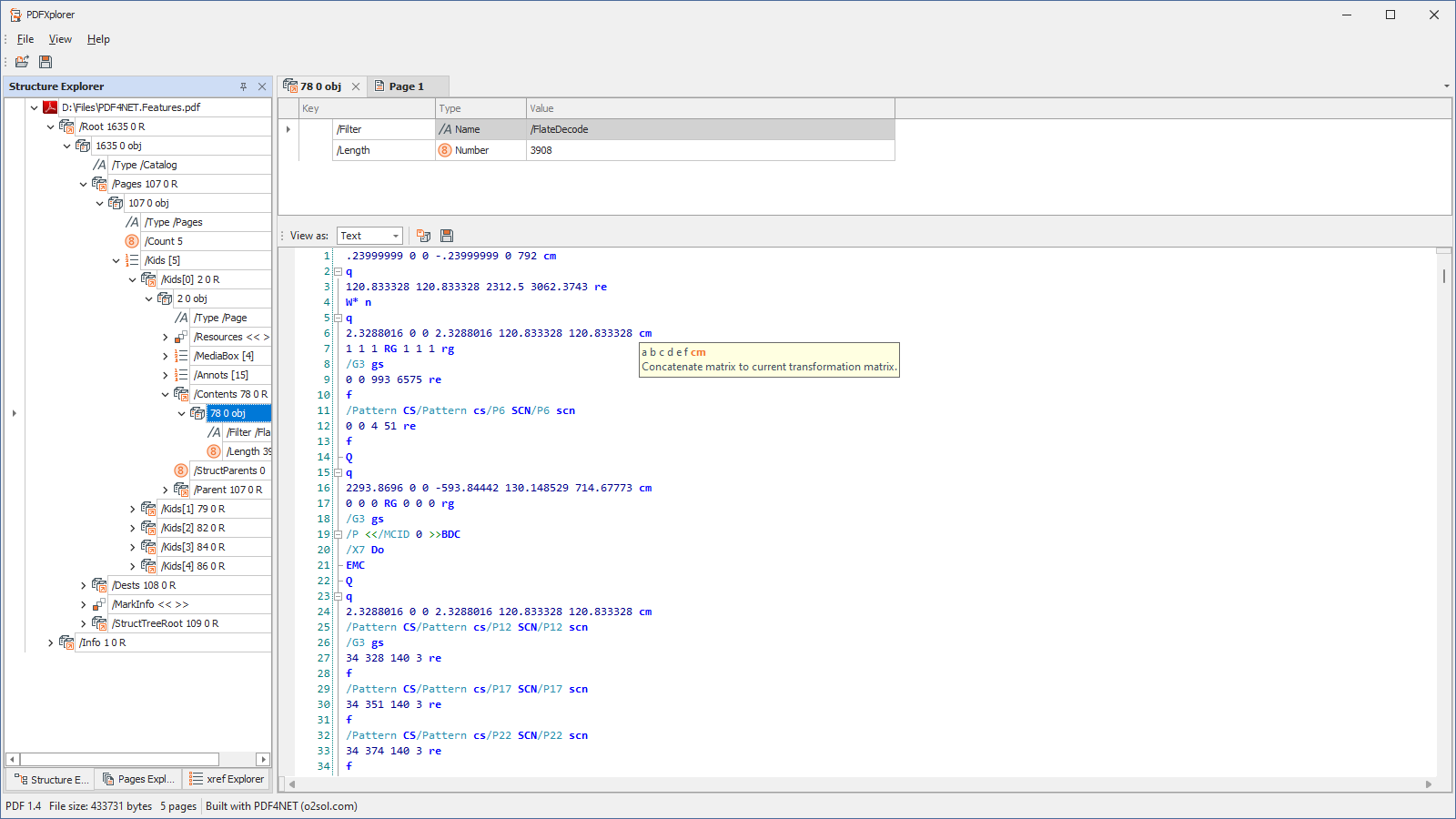This screenshot has width=1456, height=819.
Task: Expand the /Resources tree node
Action: 166,336
